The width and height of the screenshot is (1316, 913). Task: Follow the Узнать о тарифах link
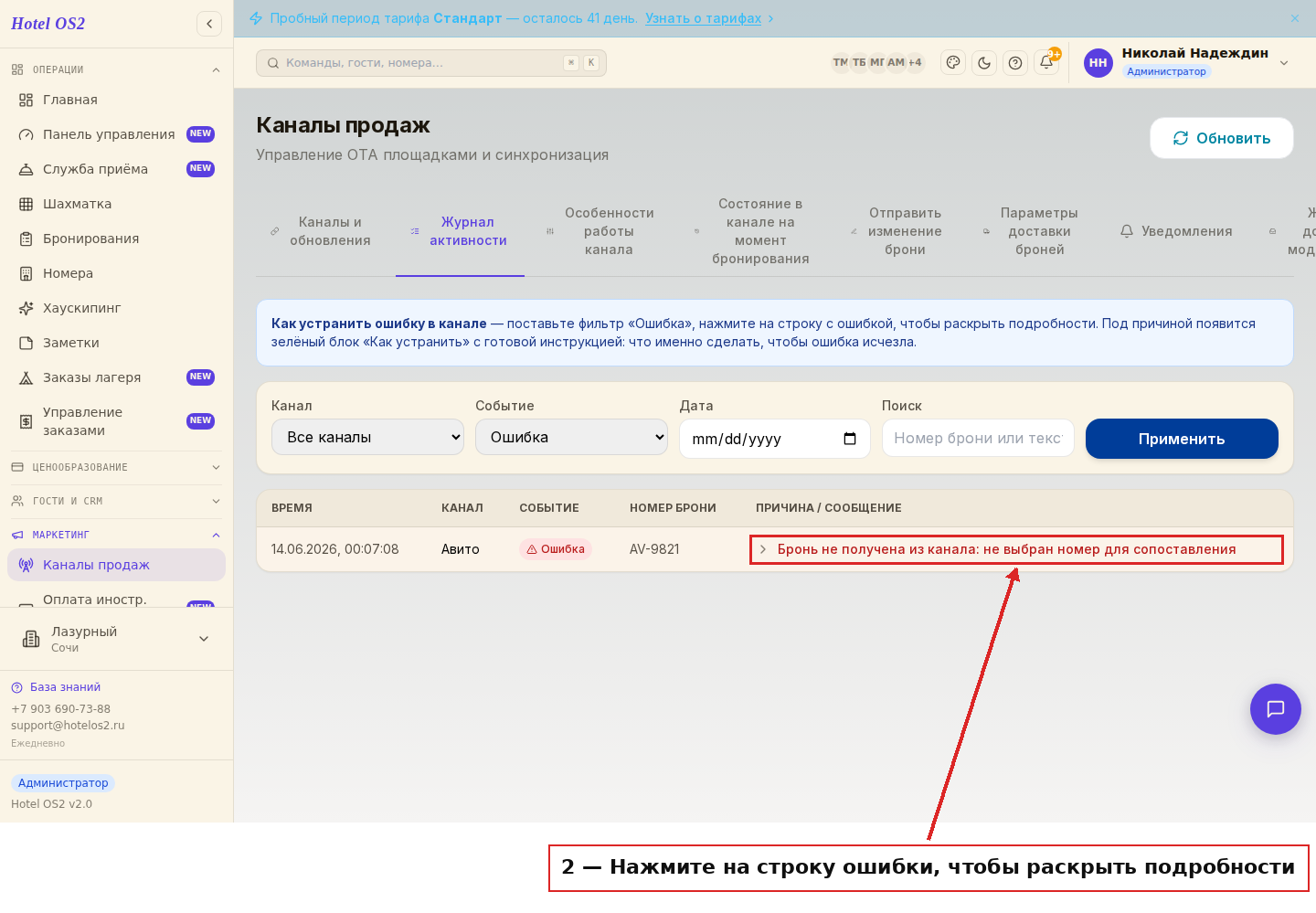703,18
